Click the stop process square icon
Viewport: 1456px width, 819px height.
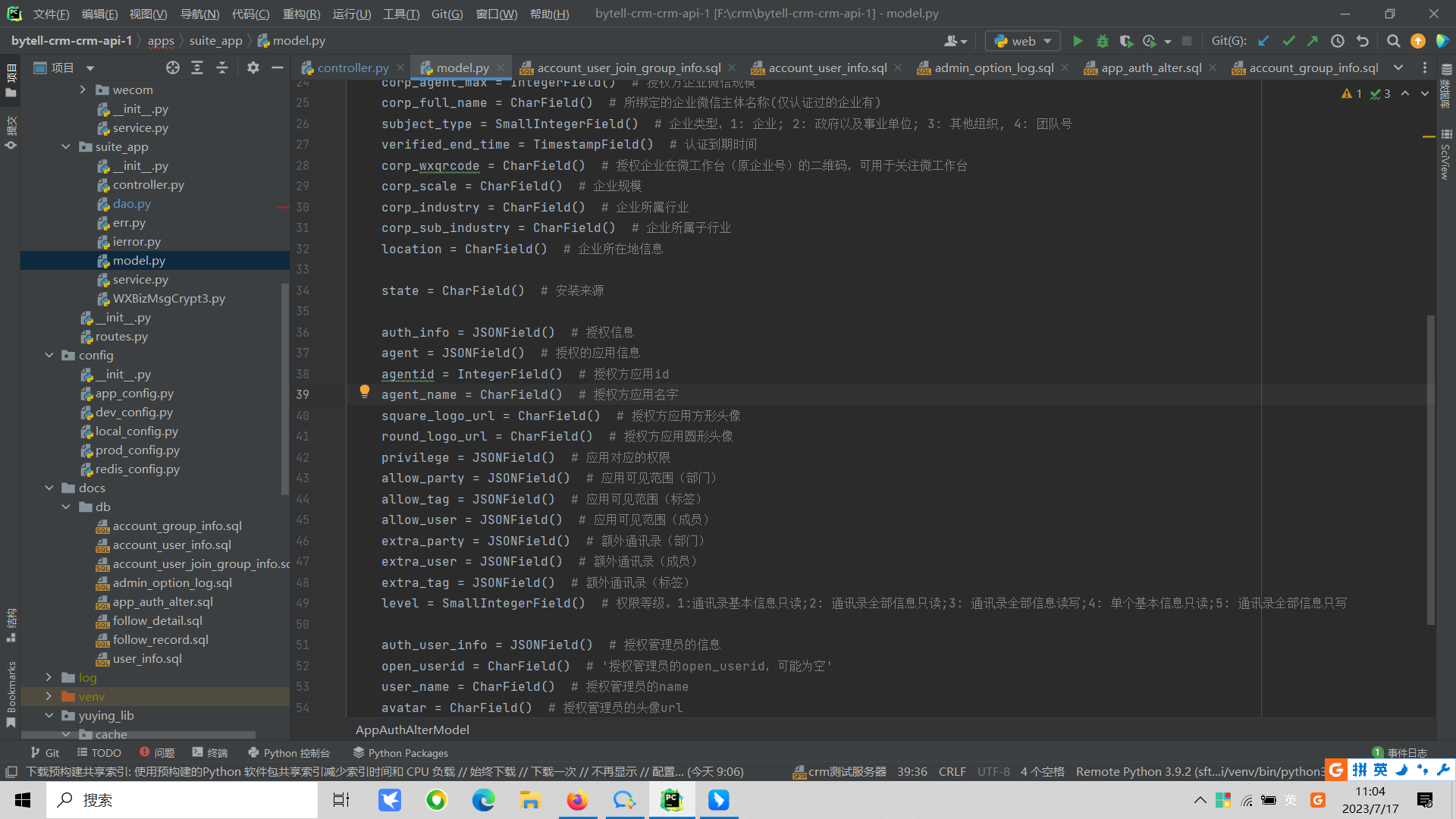tap(1187, 41)
